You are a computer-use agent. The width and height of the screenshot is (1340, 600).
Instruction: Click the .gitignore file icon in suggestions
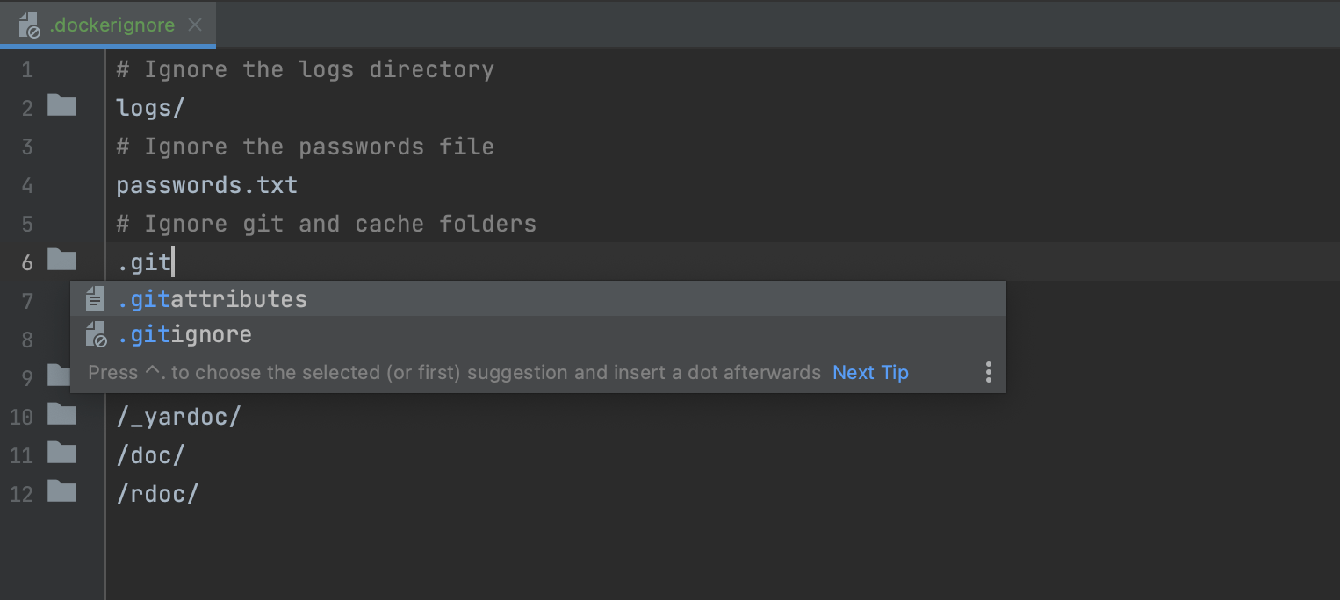(96, 334)
